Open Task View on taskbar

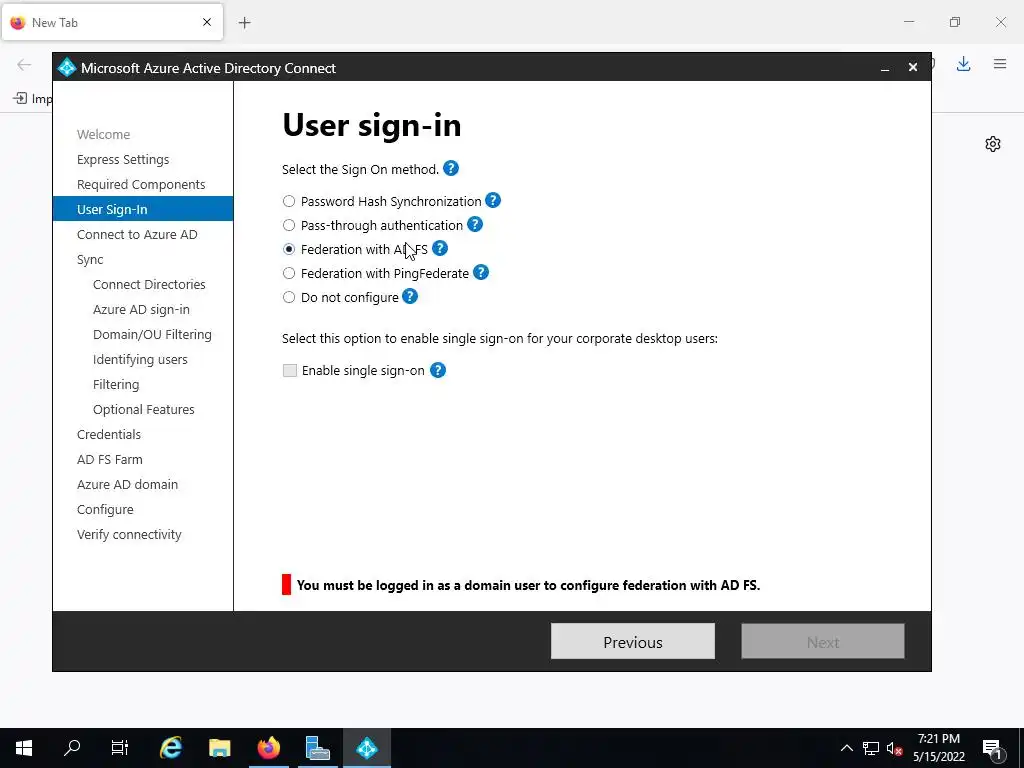click(x=120, y=748)
